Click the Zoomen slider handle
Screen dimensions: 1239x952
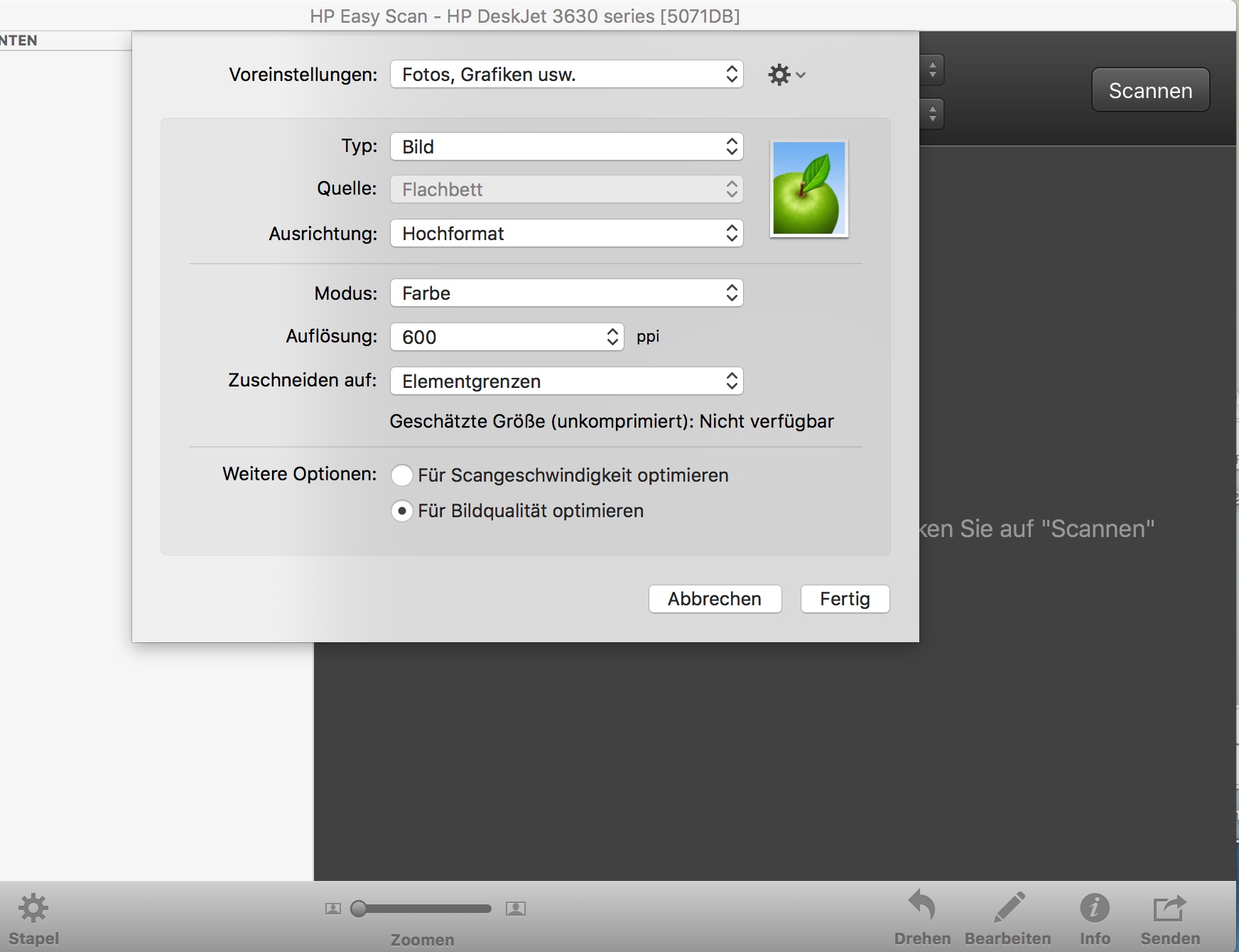[x=359, y=909]
